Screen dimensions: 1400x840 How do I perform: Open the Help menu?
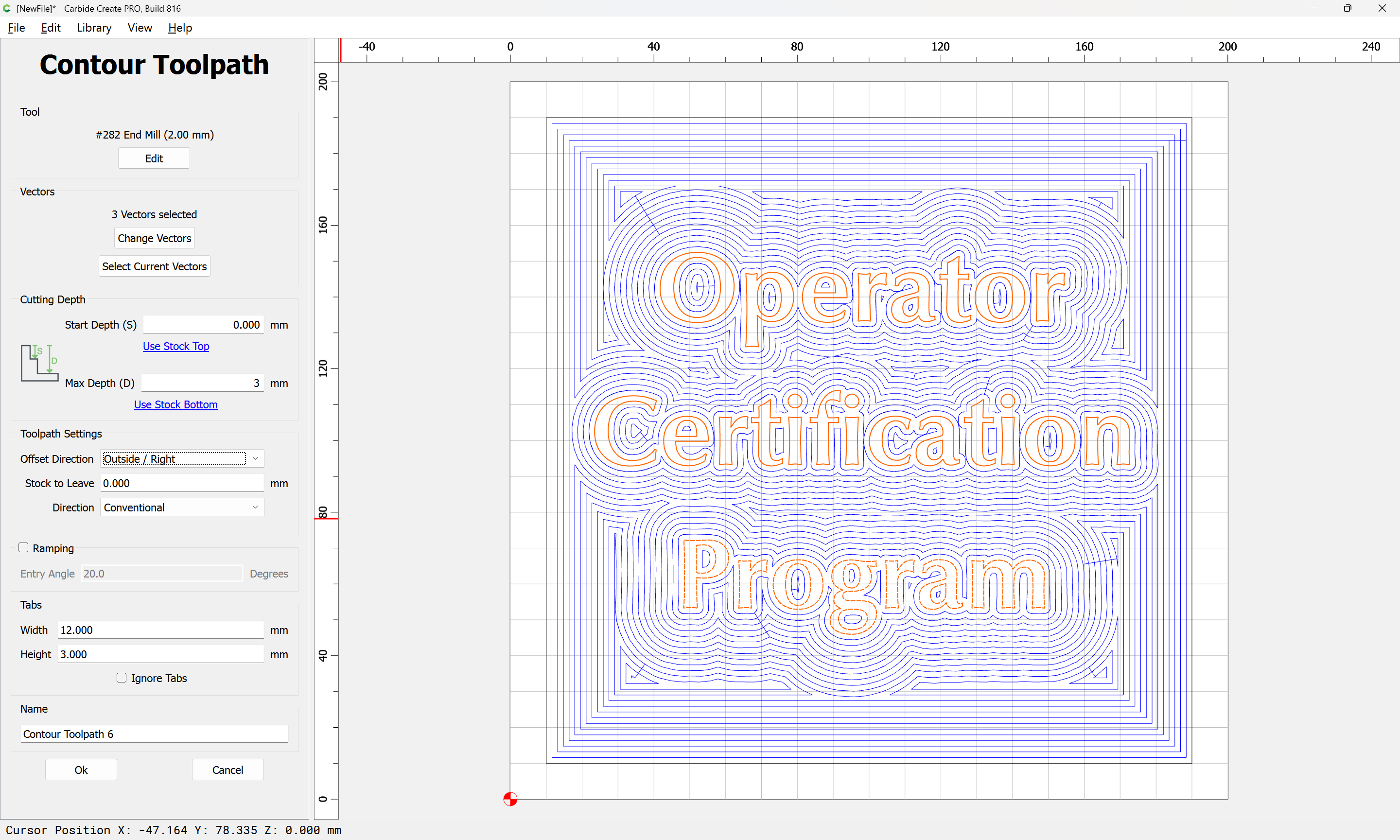(x=180, y=28)
